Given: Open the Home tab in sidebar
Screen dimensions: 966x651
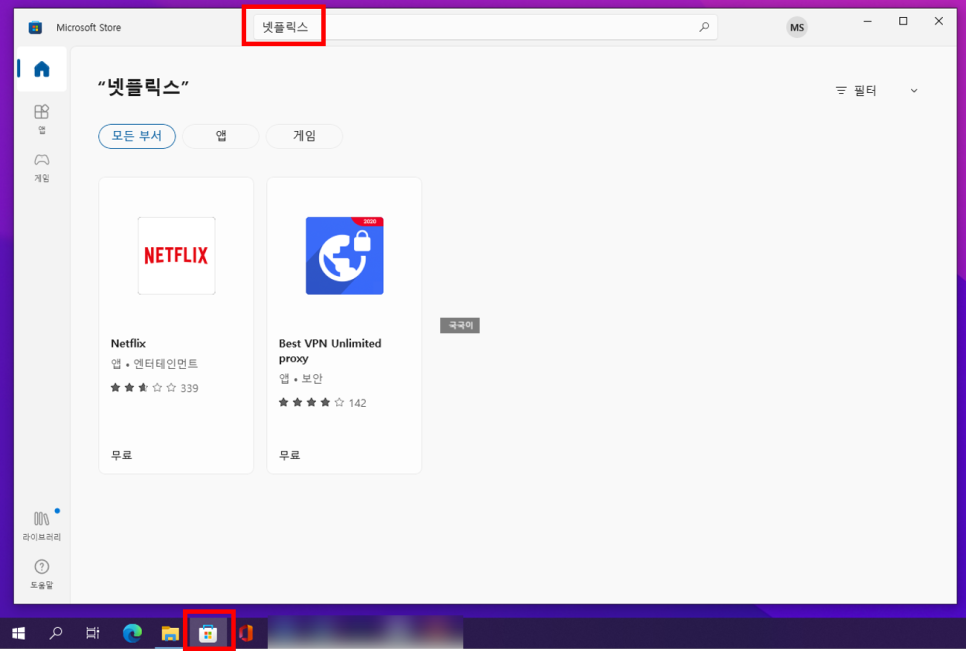Looking at the screenshot, I should (x=41, y=69).
